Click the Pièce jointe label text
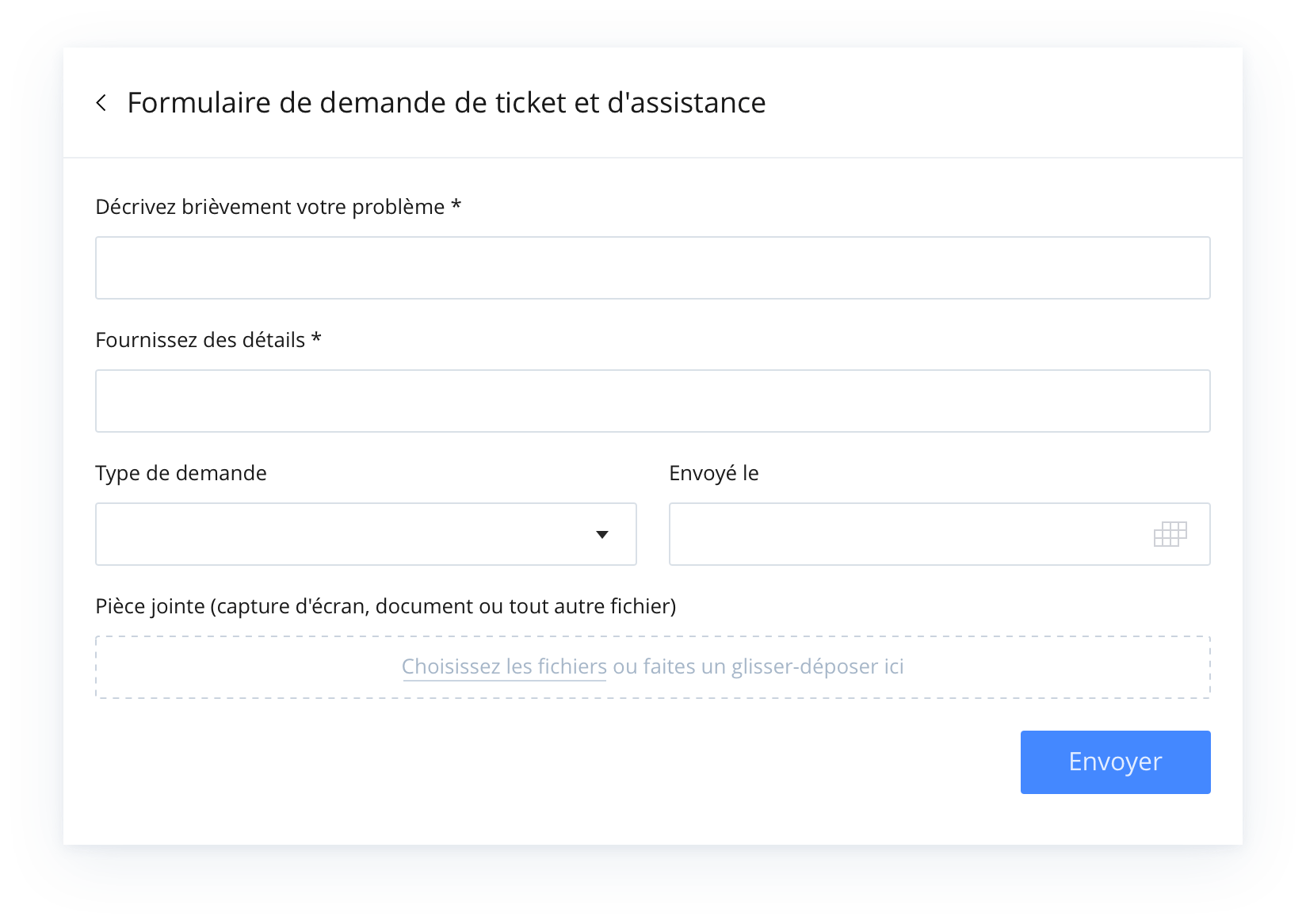The image size is (1306, 924). pyautogui.click(x=386, y=606)
